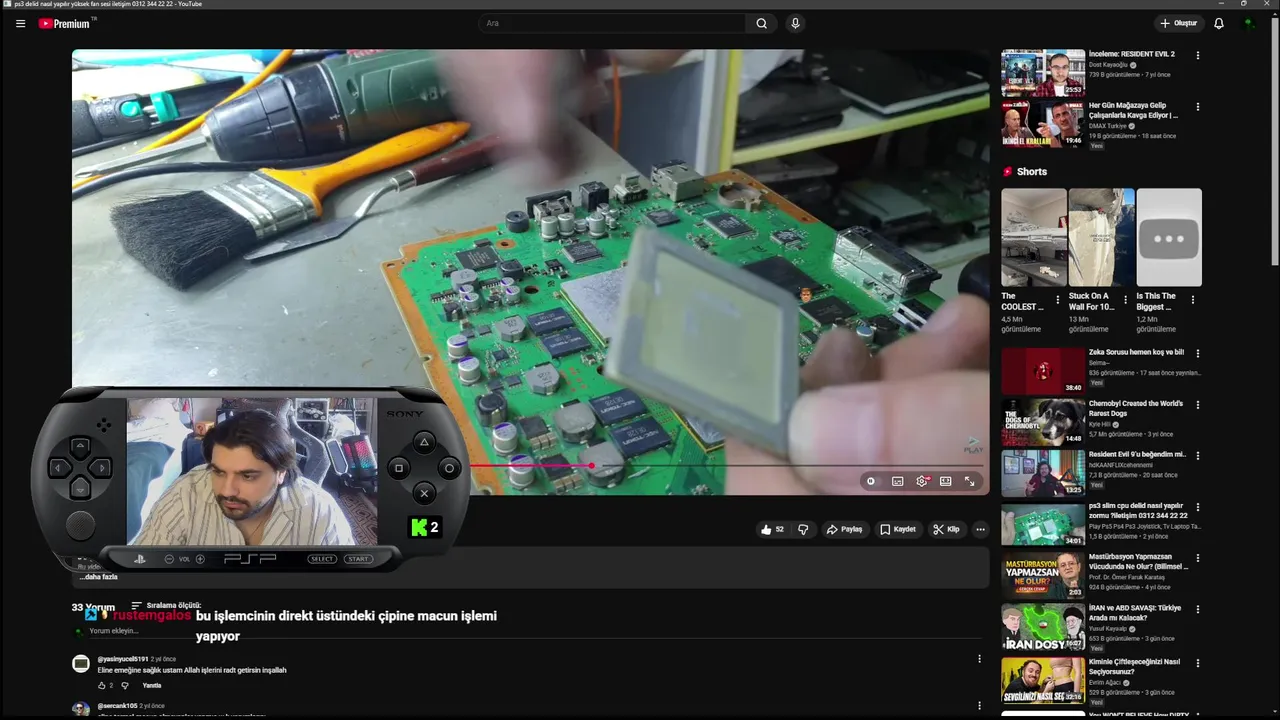Viewport: 1280px width, 720px height.
Task: Open Resident Evil 9'u beğendim mi video thumbnail
Action: (1043, 473)
